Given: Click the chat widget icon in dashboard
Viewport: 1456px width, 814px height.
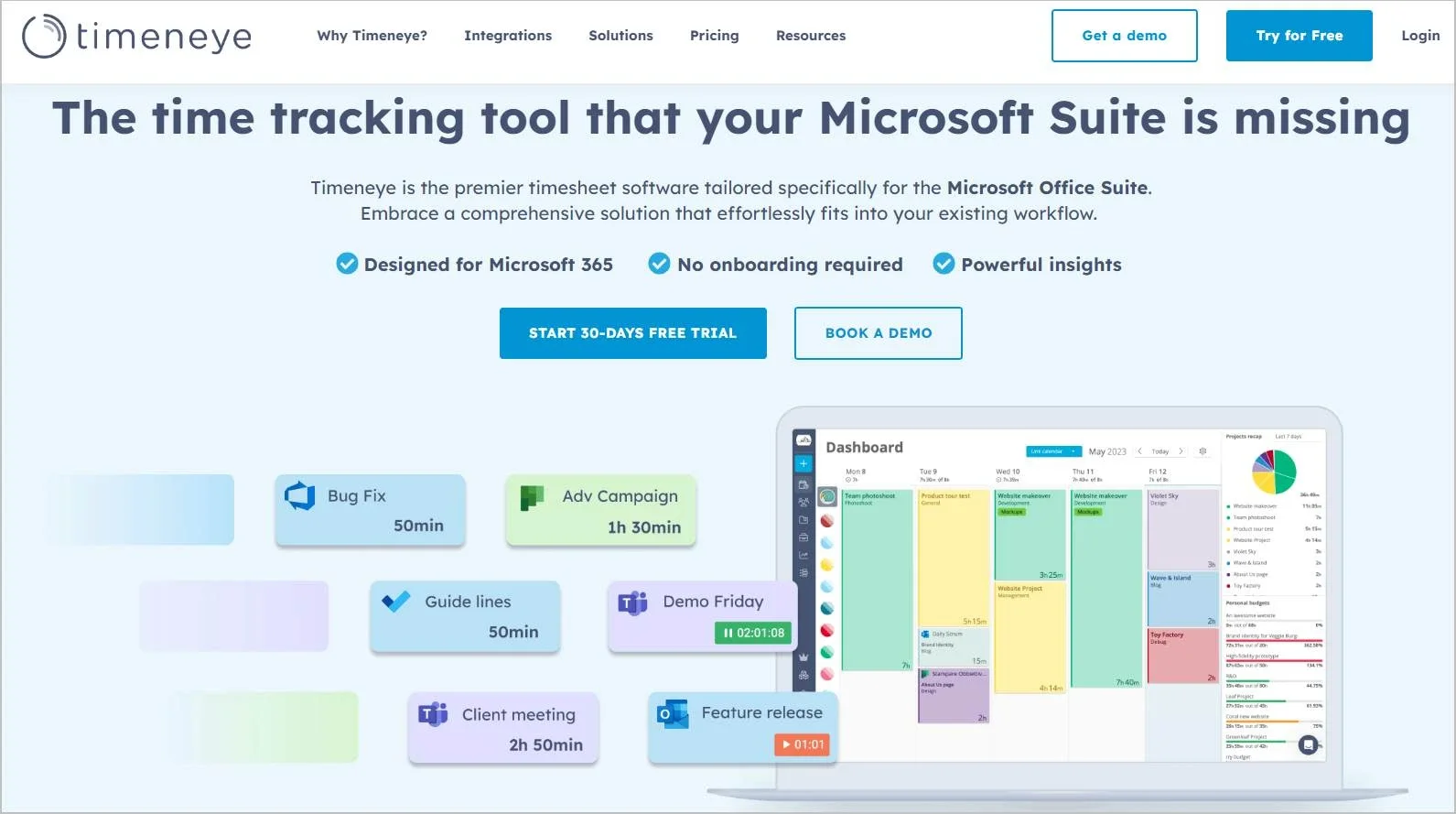Looking at the screenshot, I should click(x=1309, y=744).
